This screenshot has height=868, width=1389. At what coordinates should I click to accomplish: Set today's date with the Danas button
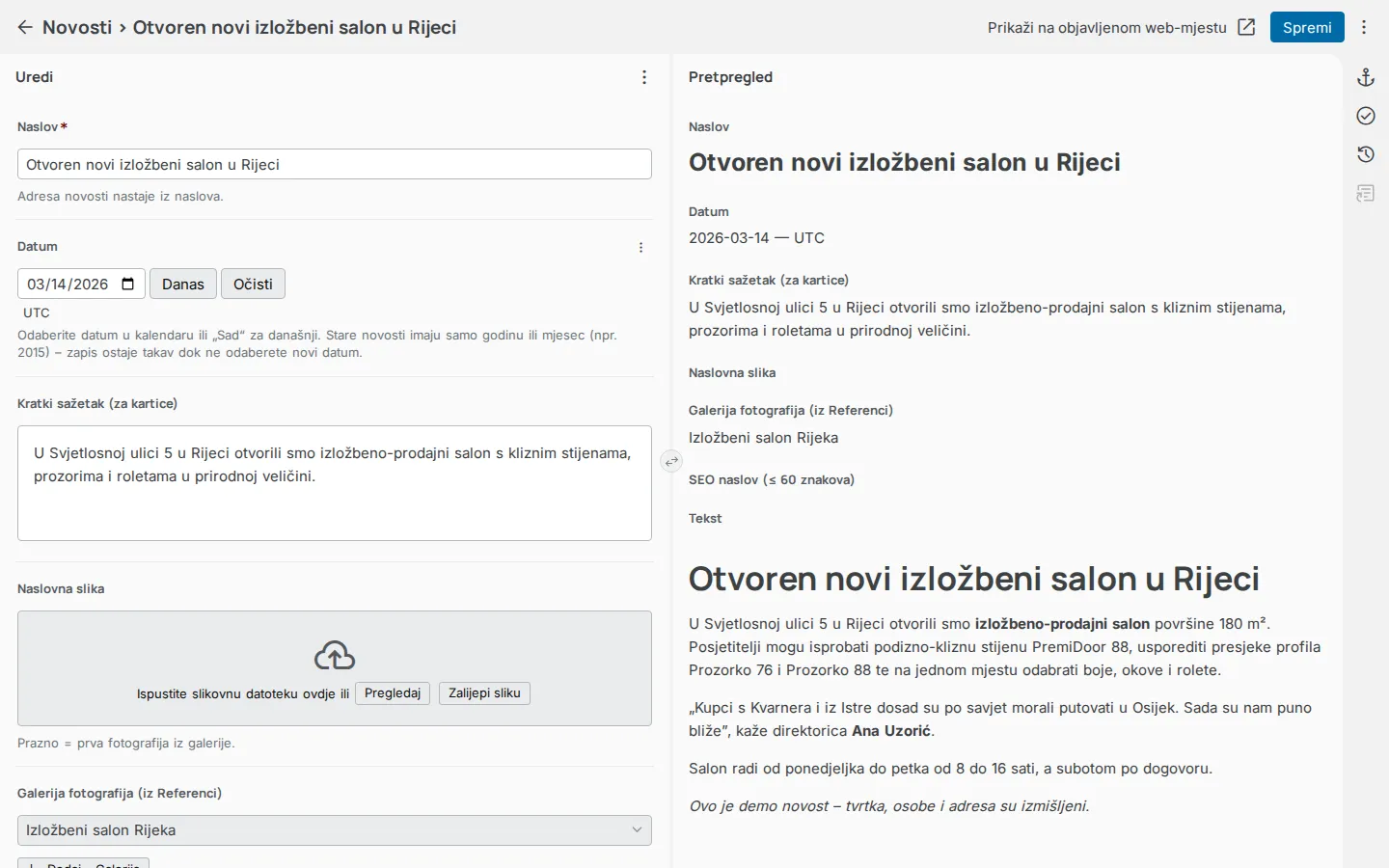tap(183, 284)
